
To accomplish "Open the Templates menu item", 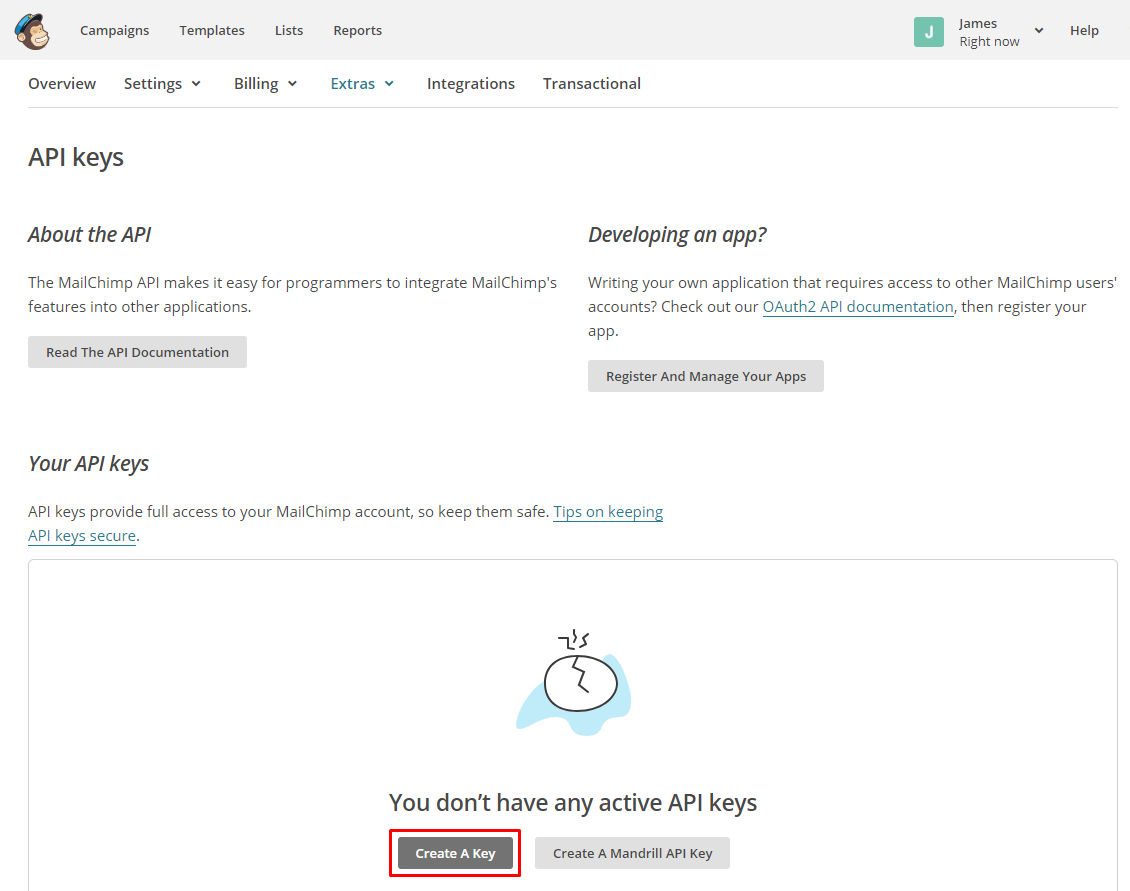I will [212, 30].
